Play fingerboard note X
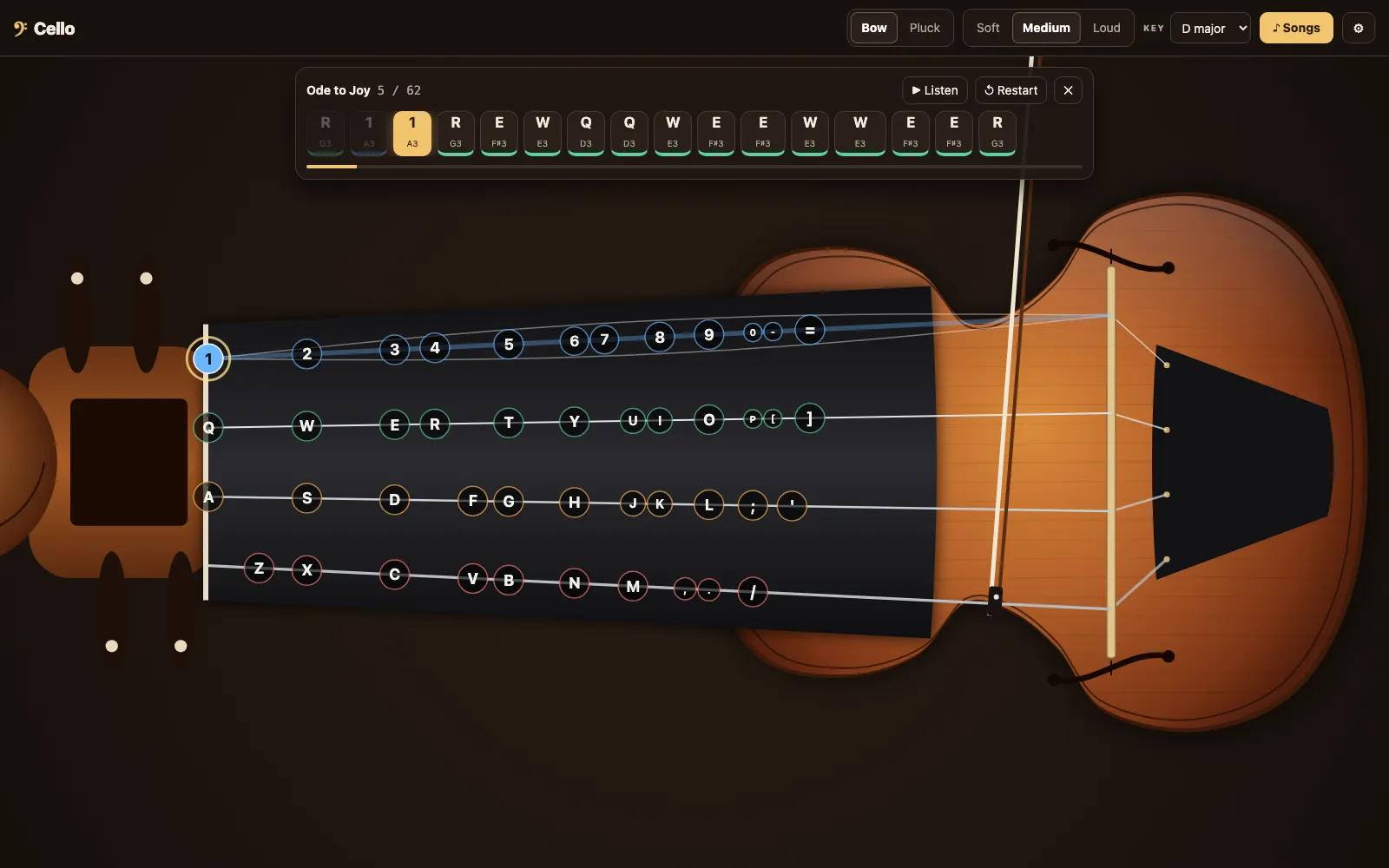This screenshot has width=1389, height=868. tap(306, 570)
